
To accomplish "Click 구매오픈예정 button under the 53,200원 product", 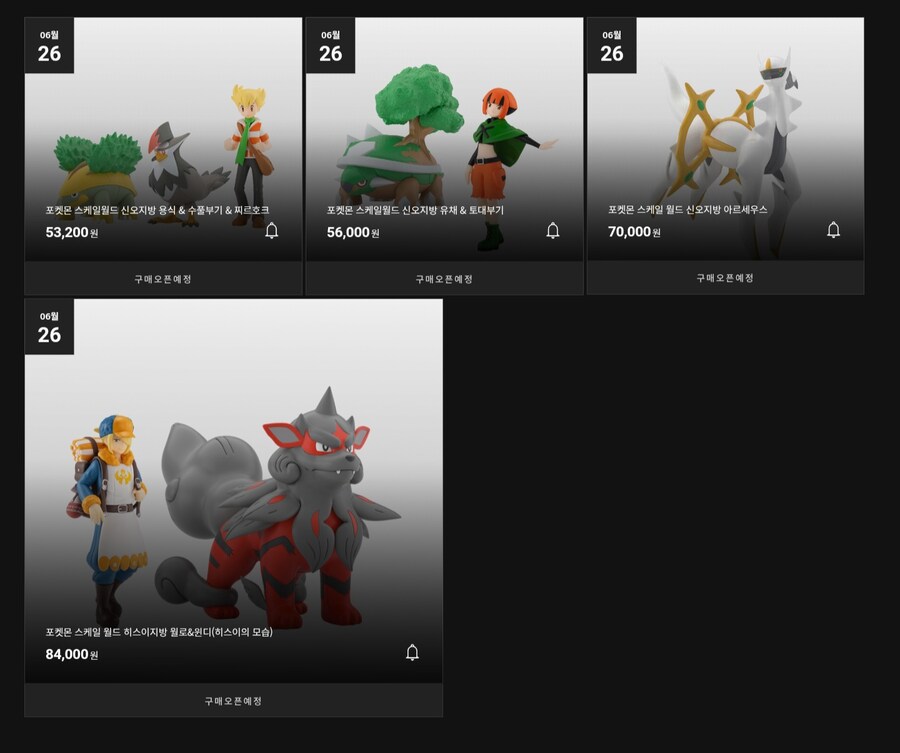I will (x=163, y=279).
